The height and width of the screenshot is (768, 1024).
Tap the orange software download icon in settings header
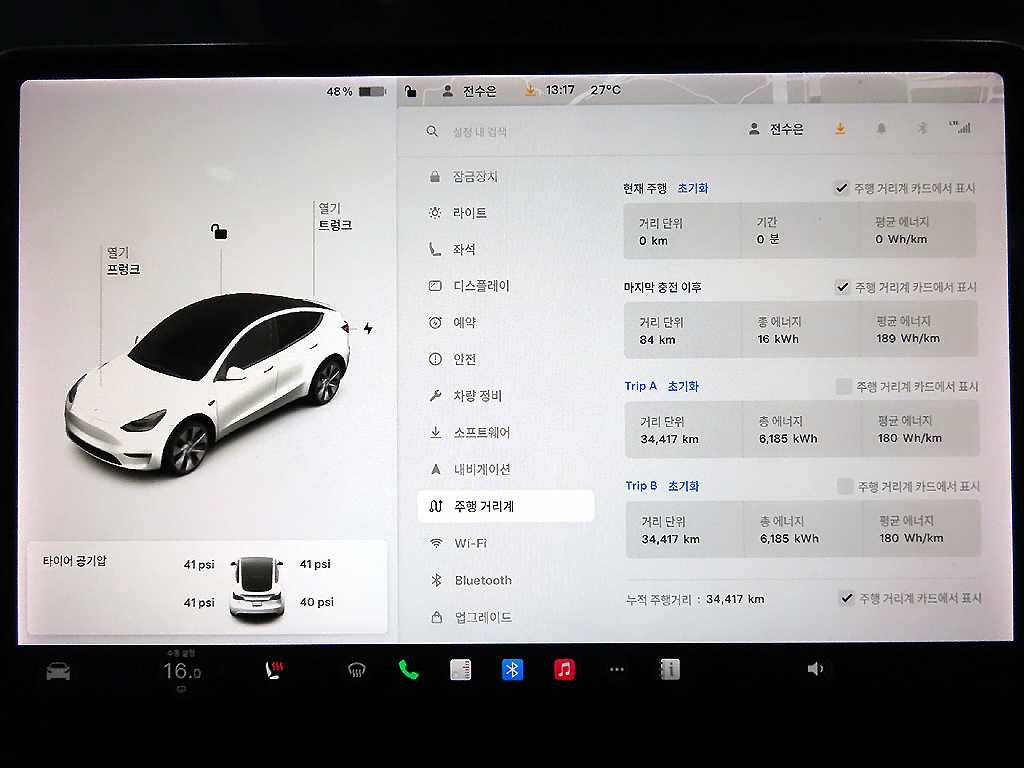pyautogui.click(x=840, y=129)
